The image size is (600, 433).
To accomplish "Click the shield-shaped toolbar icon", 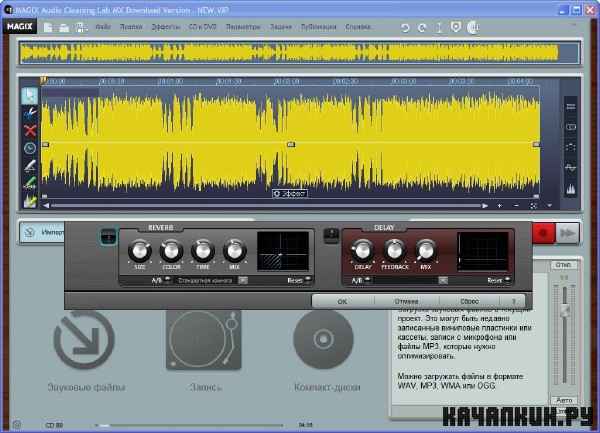I will (455, 27).
